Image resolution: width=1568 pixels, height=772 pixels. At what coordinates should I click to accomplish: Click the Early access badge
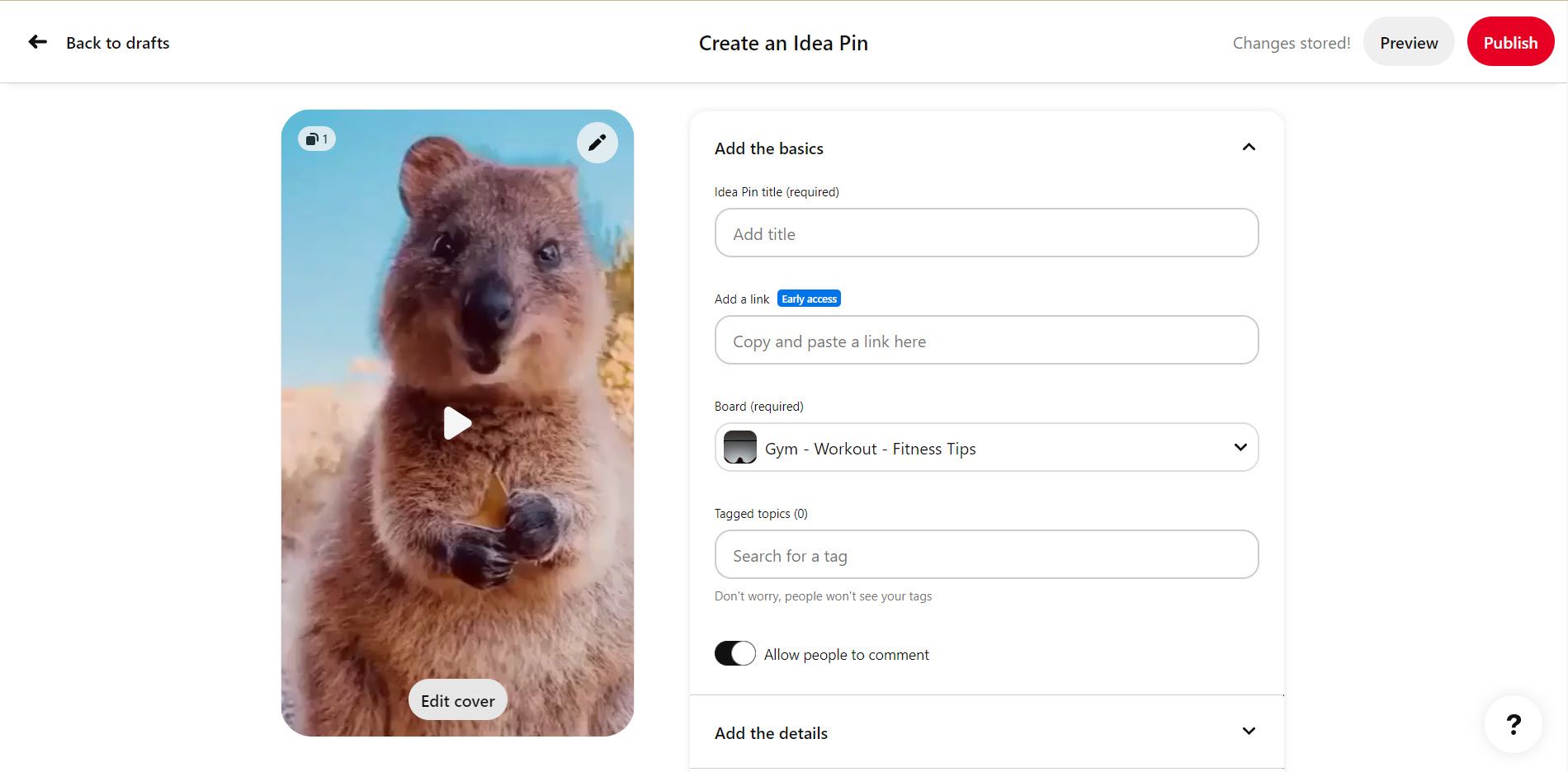pyautogui.click(x=809, y=298)
